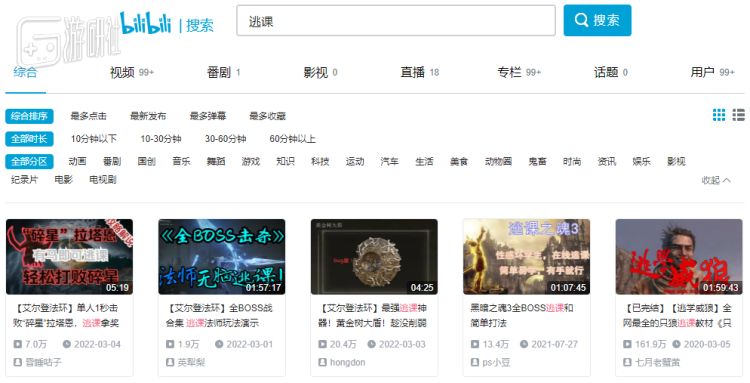The width and height of the screenshot is (750, 383).
Task: Open the 04:25 golden shield video thumbnail
Action: (374, 257)
